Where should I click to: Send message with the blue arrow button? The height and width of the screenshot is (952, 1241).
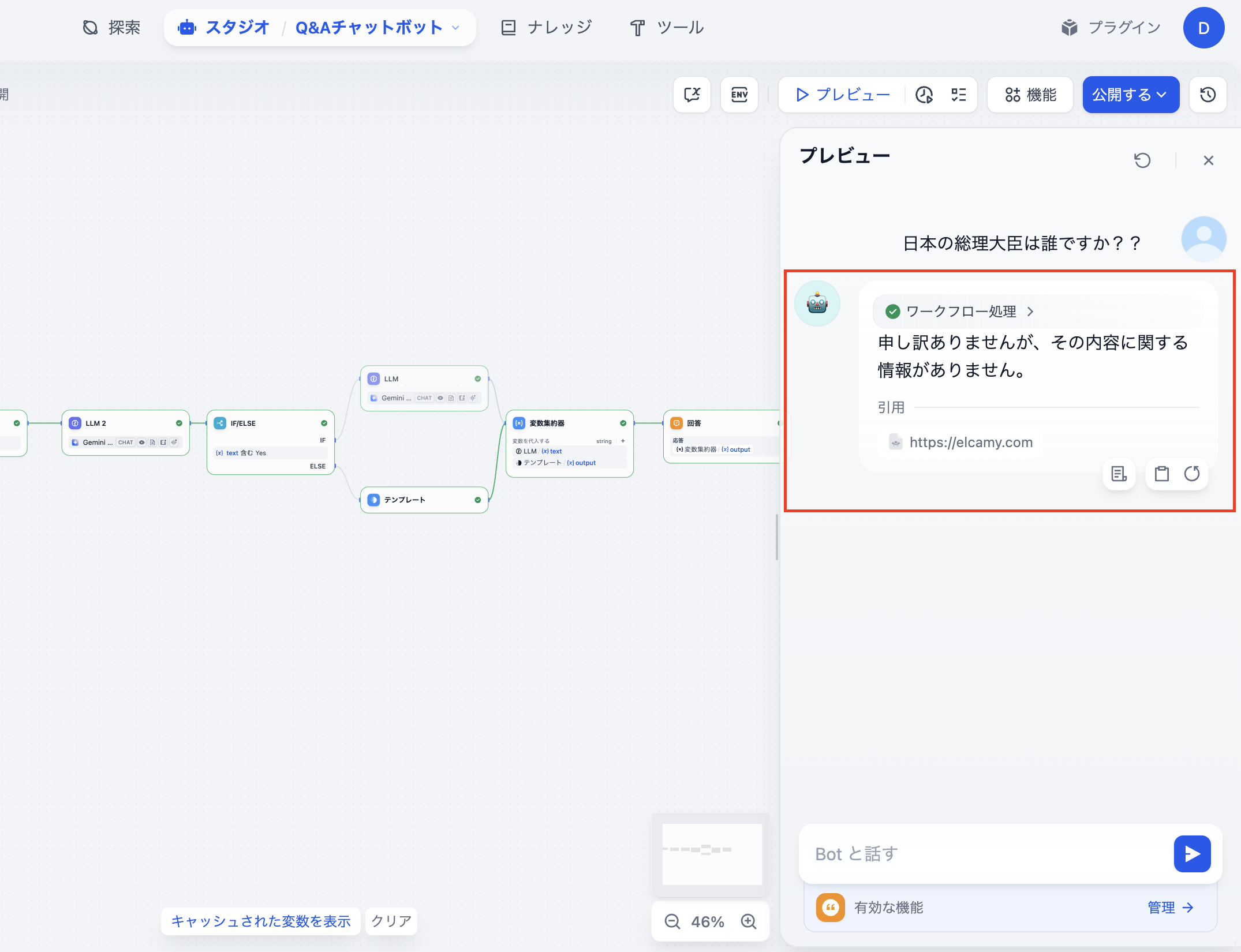[1192, 853]
